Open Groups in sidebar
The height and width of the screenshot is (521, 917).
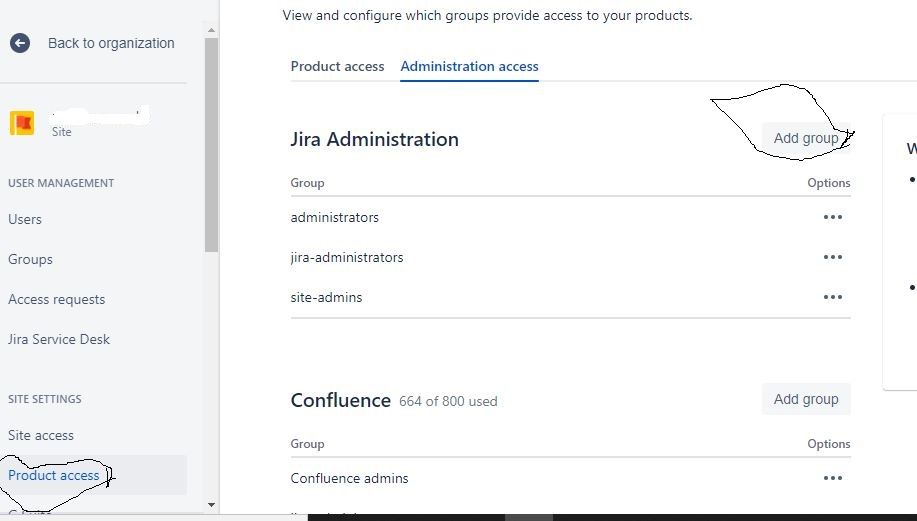[x=30, y=260]
